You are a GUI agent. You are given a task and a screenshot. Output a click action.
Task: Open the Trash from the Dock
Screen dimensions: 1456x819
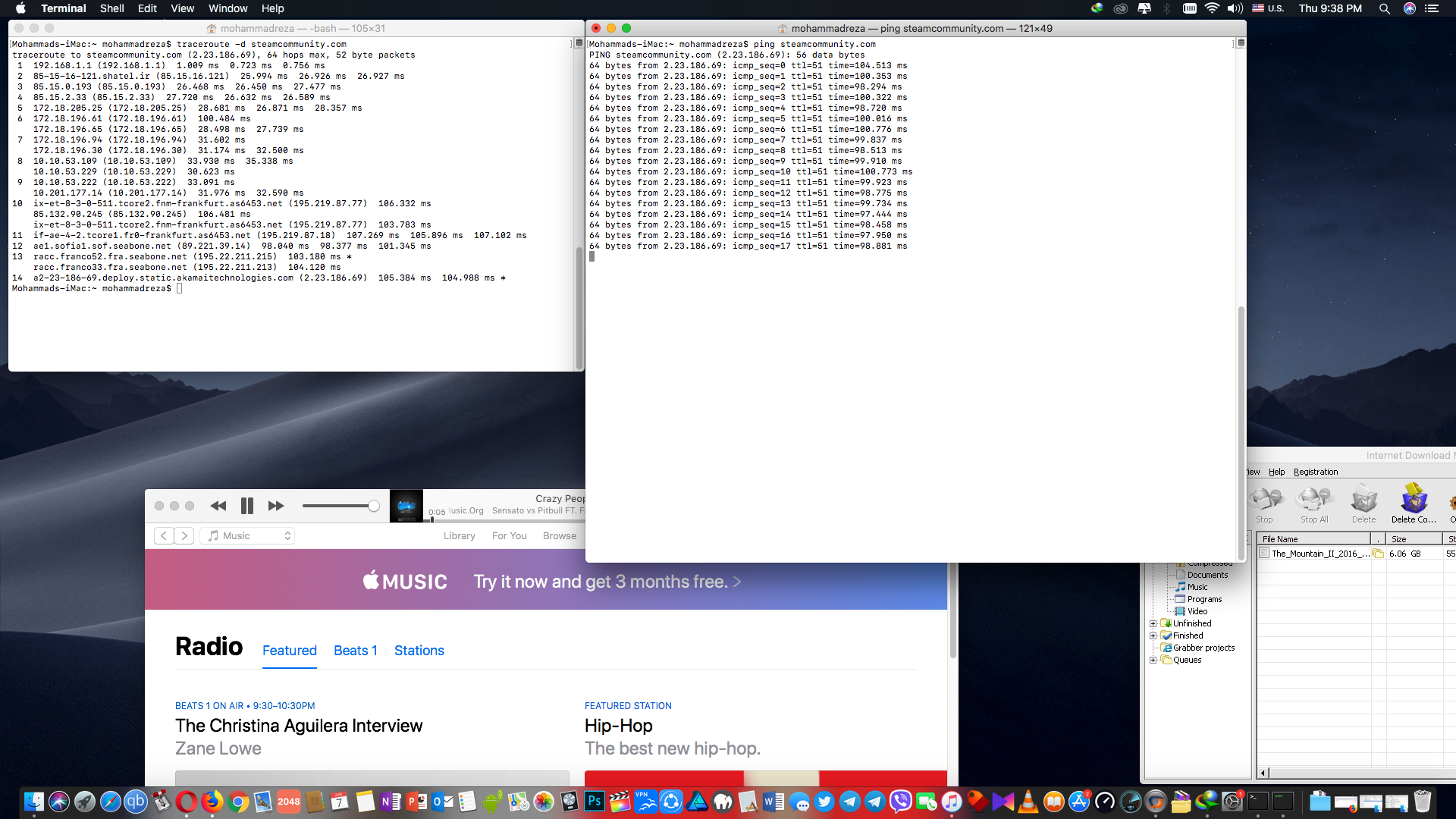pos(1423,802)
